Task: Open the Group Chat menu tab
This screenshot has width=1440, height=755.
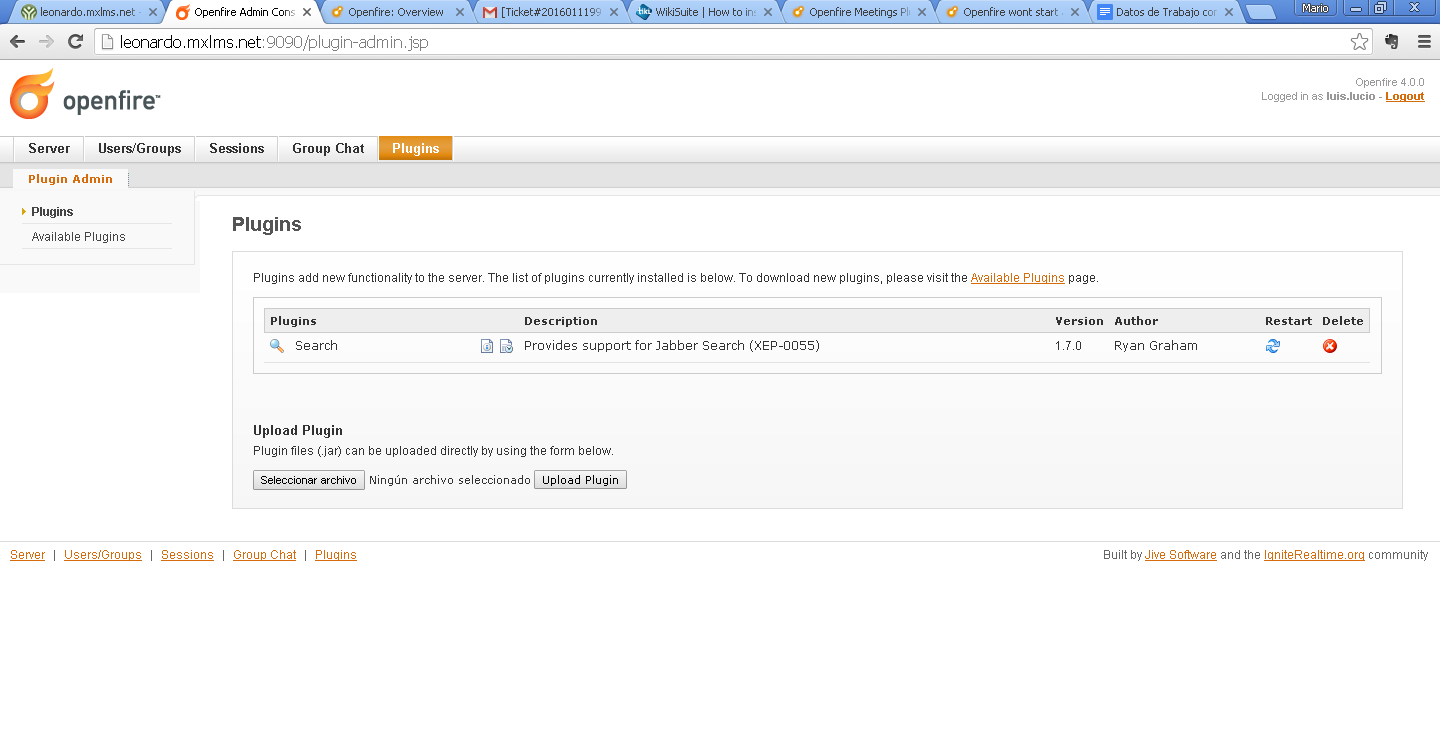Action: [328, 148]
